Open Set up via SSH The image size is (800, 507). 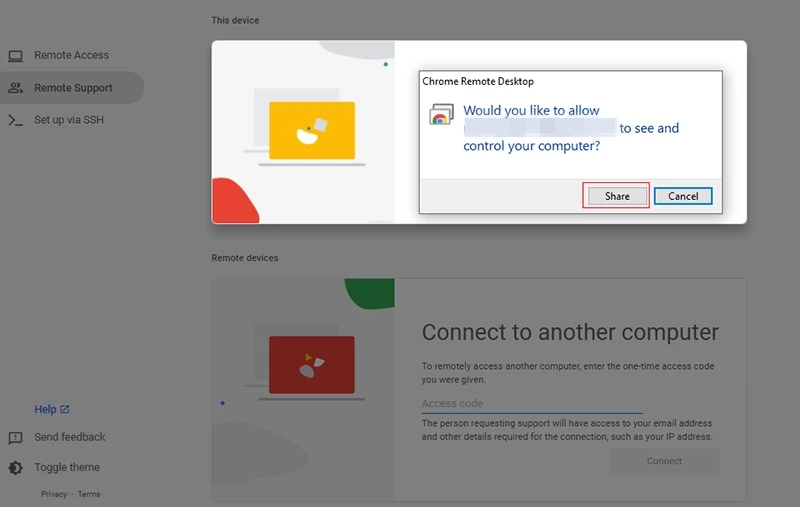[69, 120]
